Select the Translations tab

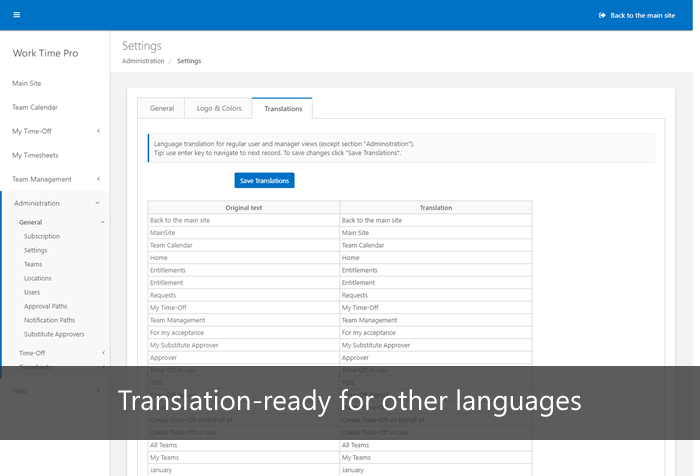pos(283,109)
